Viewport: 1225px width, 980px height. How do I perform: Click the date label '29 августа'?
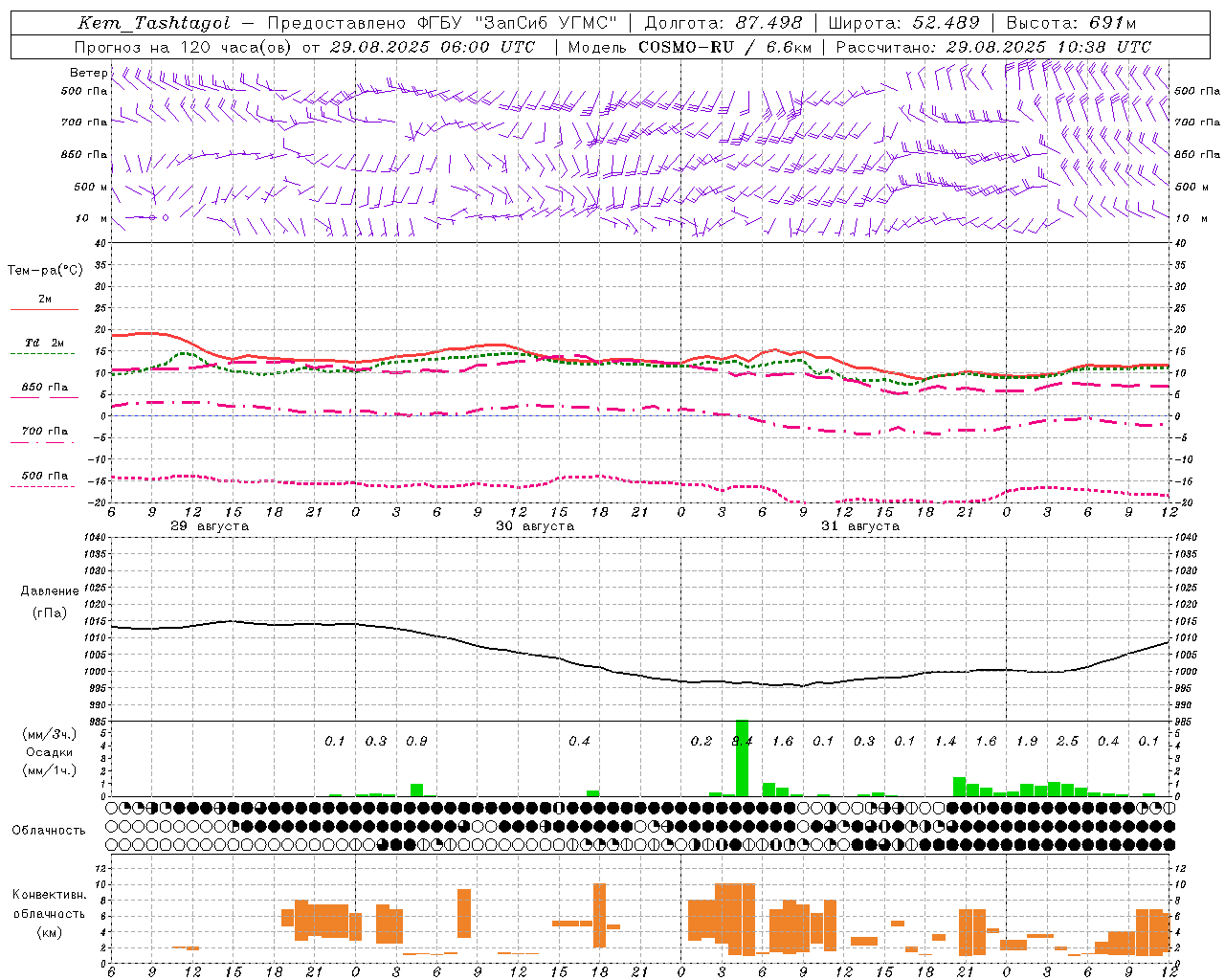[x=210, y=526]
